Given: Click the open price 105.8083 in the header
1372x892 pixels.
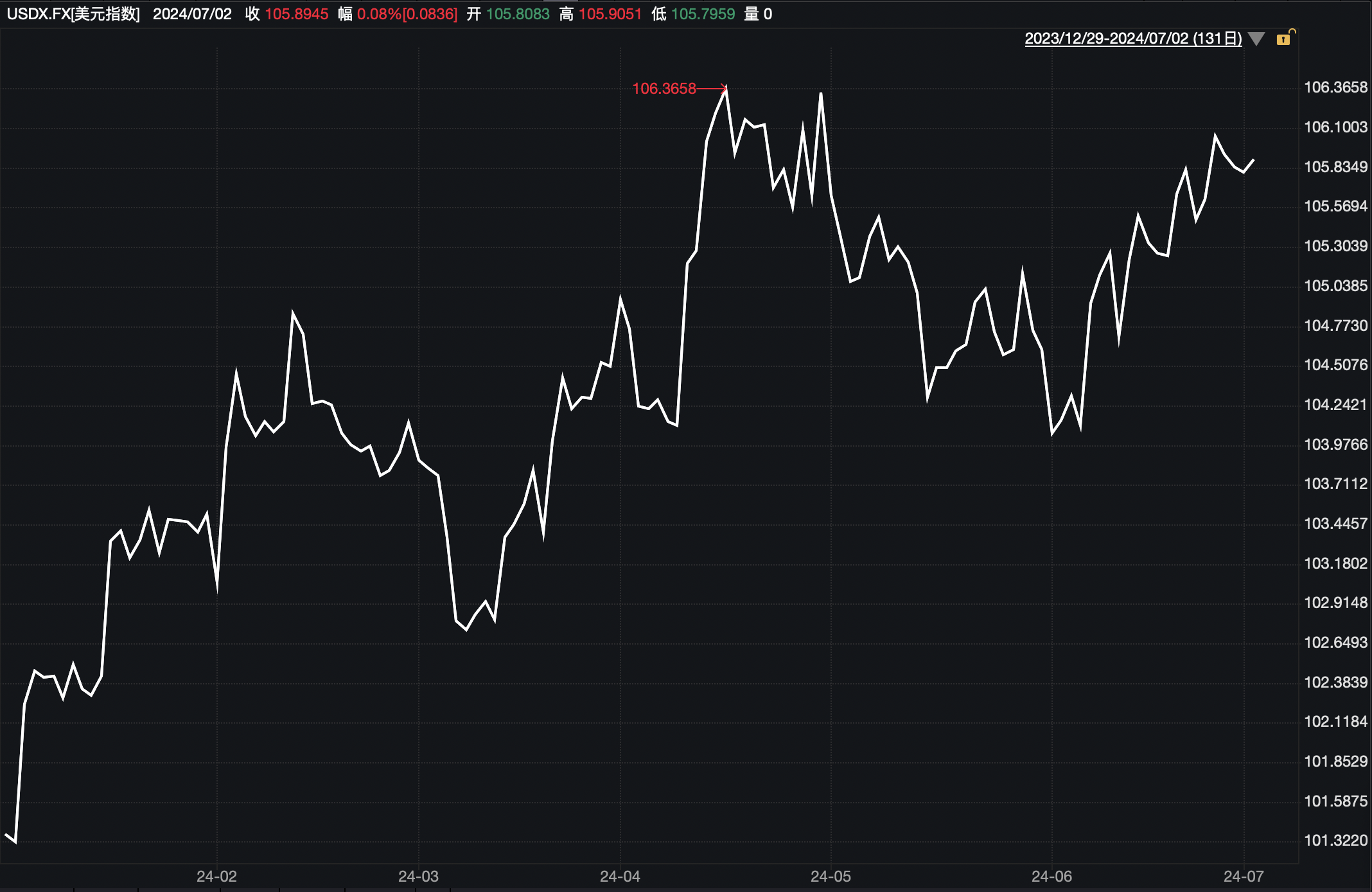Looking at the screenshot, I should 518,14.
